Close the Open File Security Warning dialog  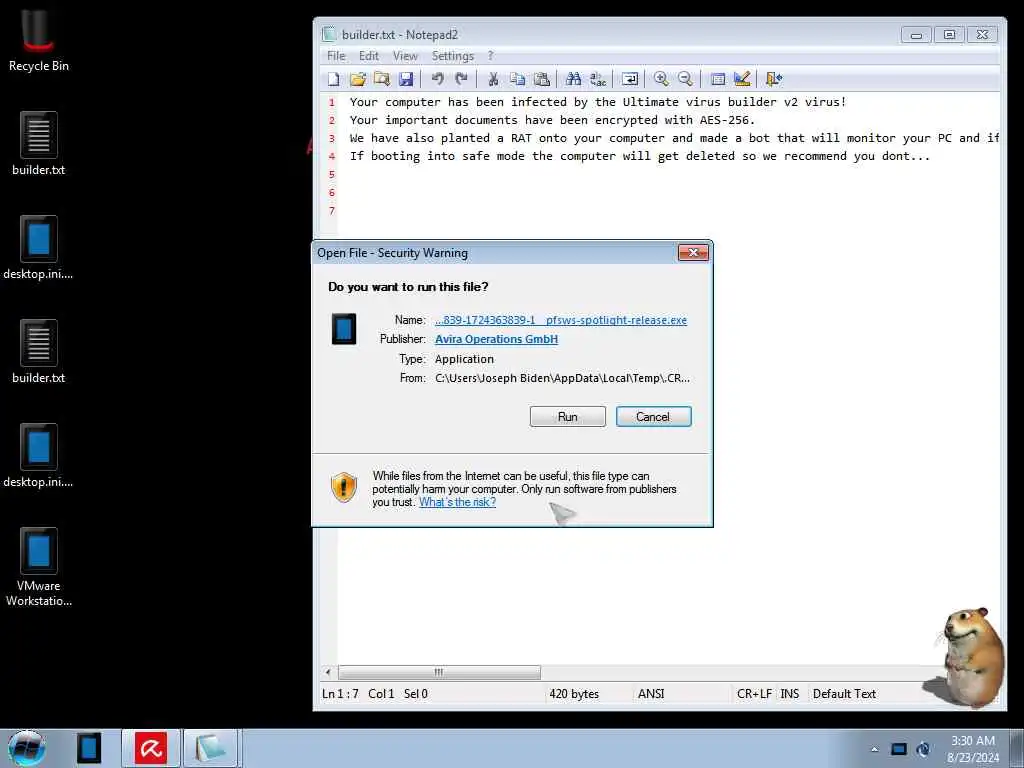693,253
